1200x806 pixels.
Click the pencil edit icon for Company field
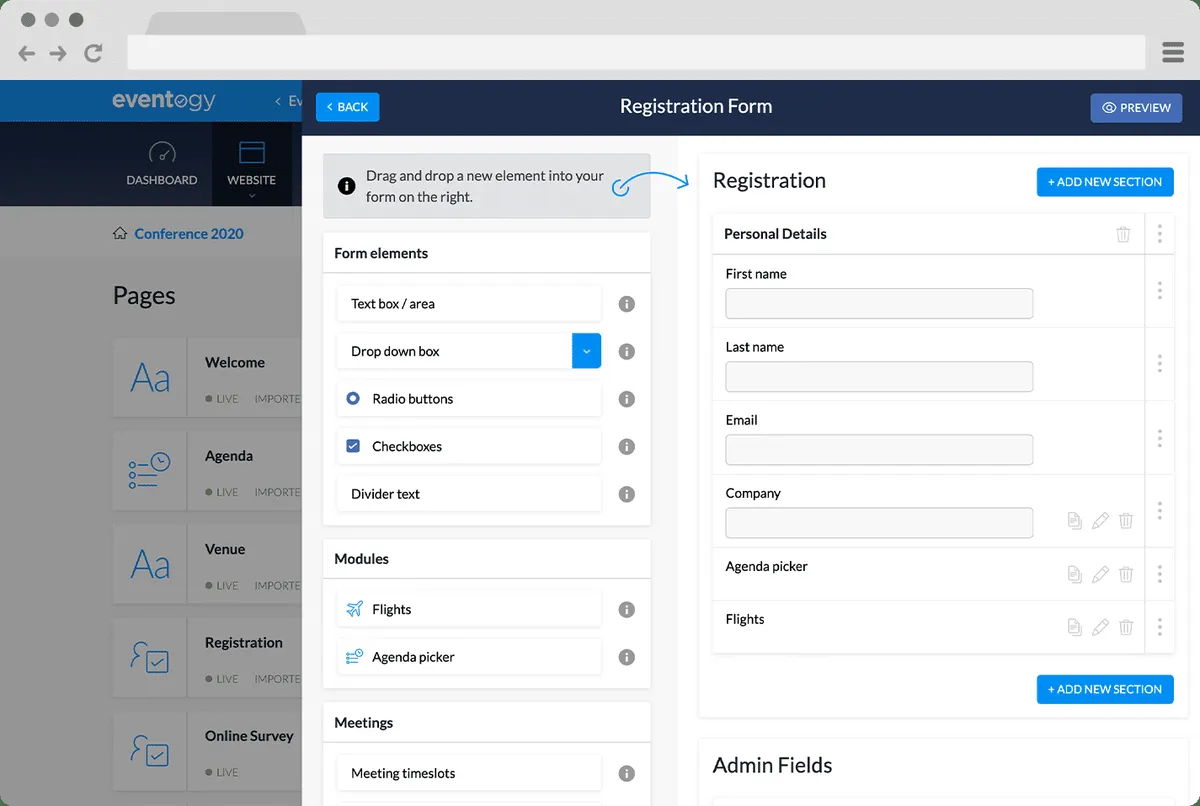tap(1100, 521)
